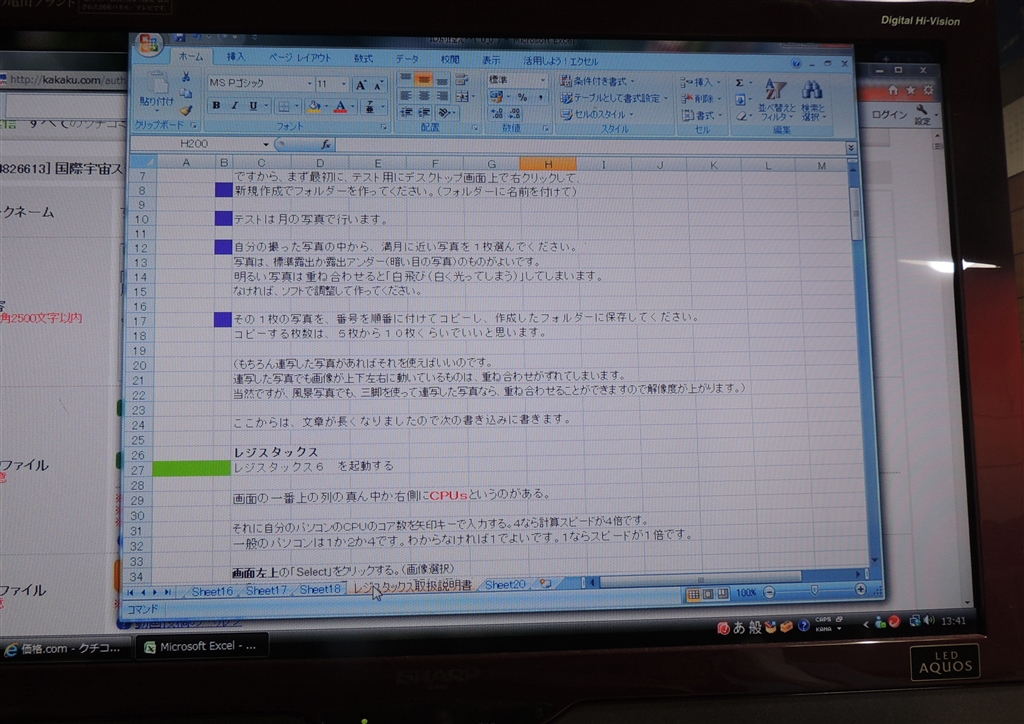Toggle Underline formatting

(253, 105)
